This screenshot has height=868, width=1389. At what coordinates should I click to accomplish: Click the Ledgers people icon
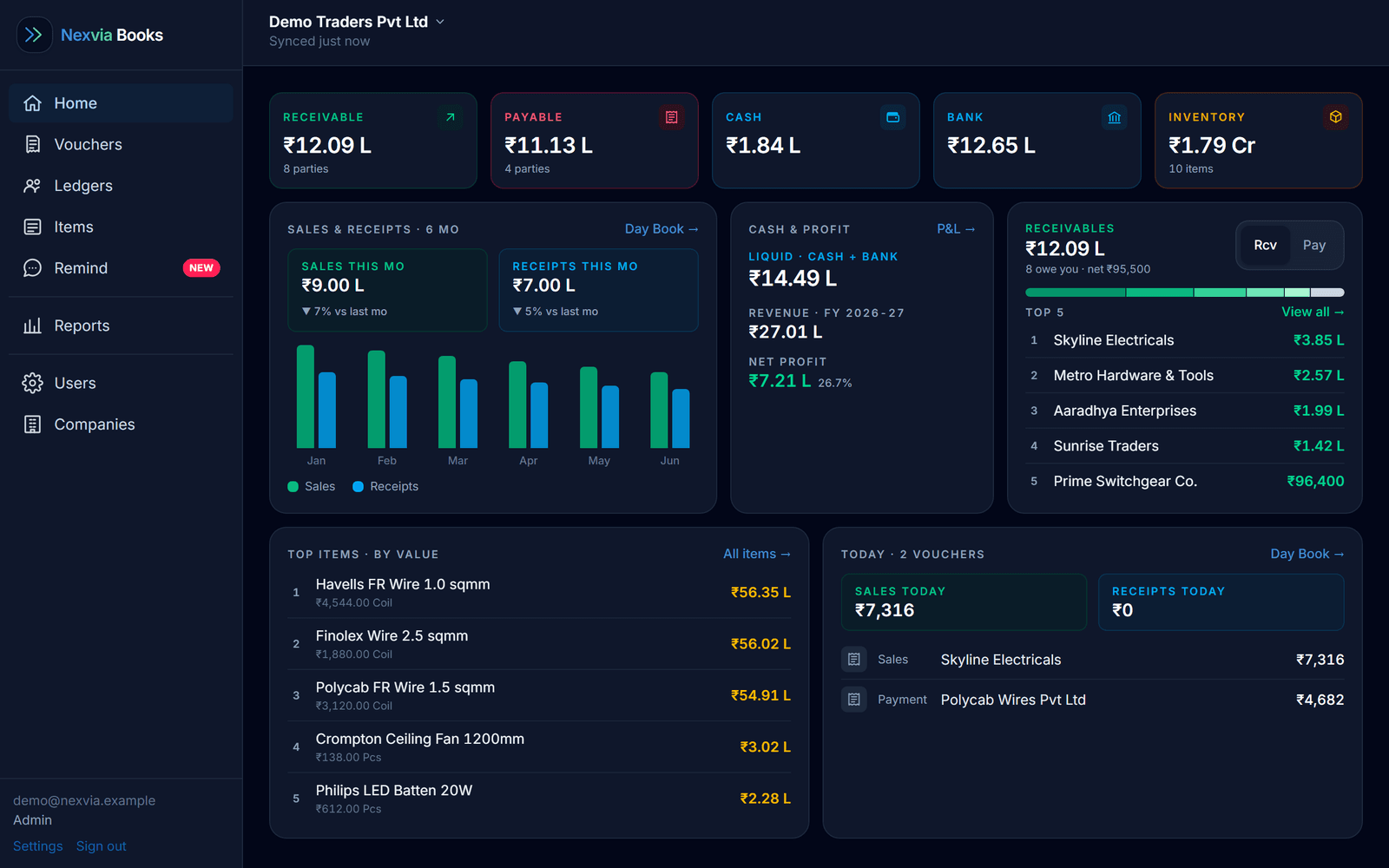pos(32,186)
